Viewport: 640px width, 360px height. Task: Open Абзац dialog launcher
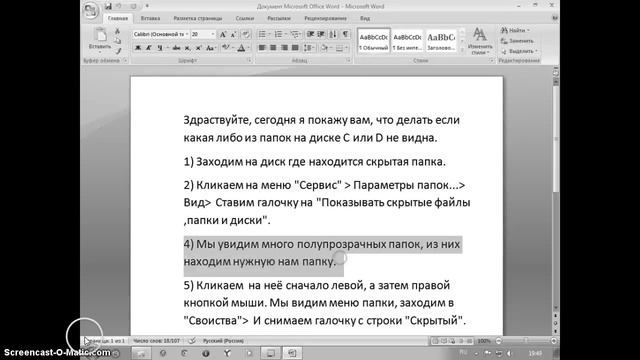(349, 60)
